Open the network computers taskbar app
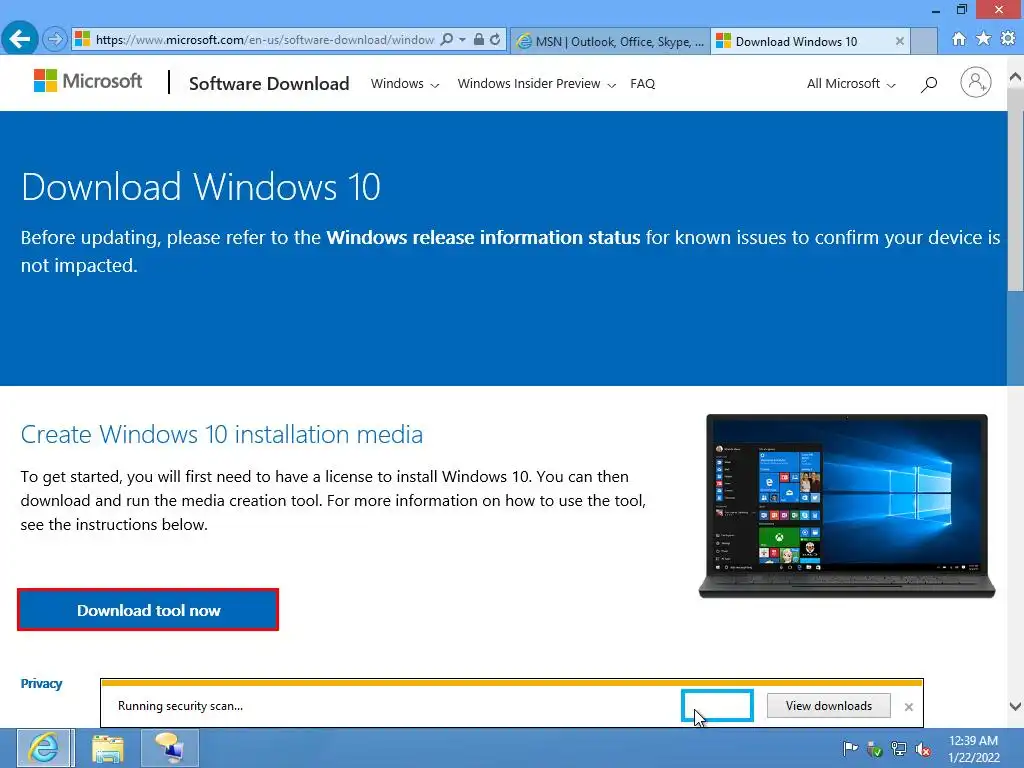Image resolution: width=1024 pixels, height=768 pixels. point(169,748)
